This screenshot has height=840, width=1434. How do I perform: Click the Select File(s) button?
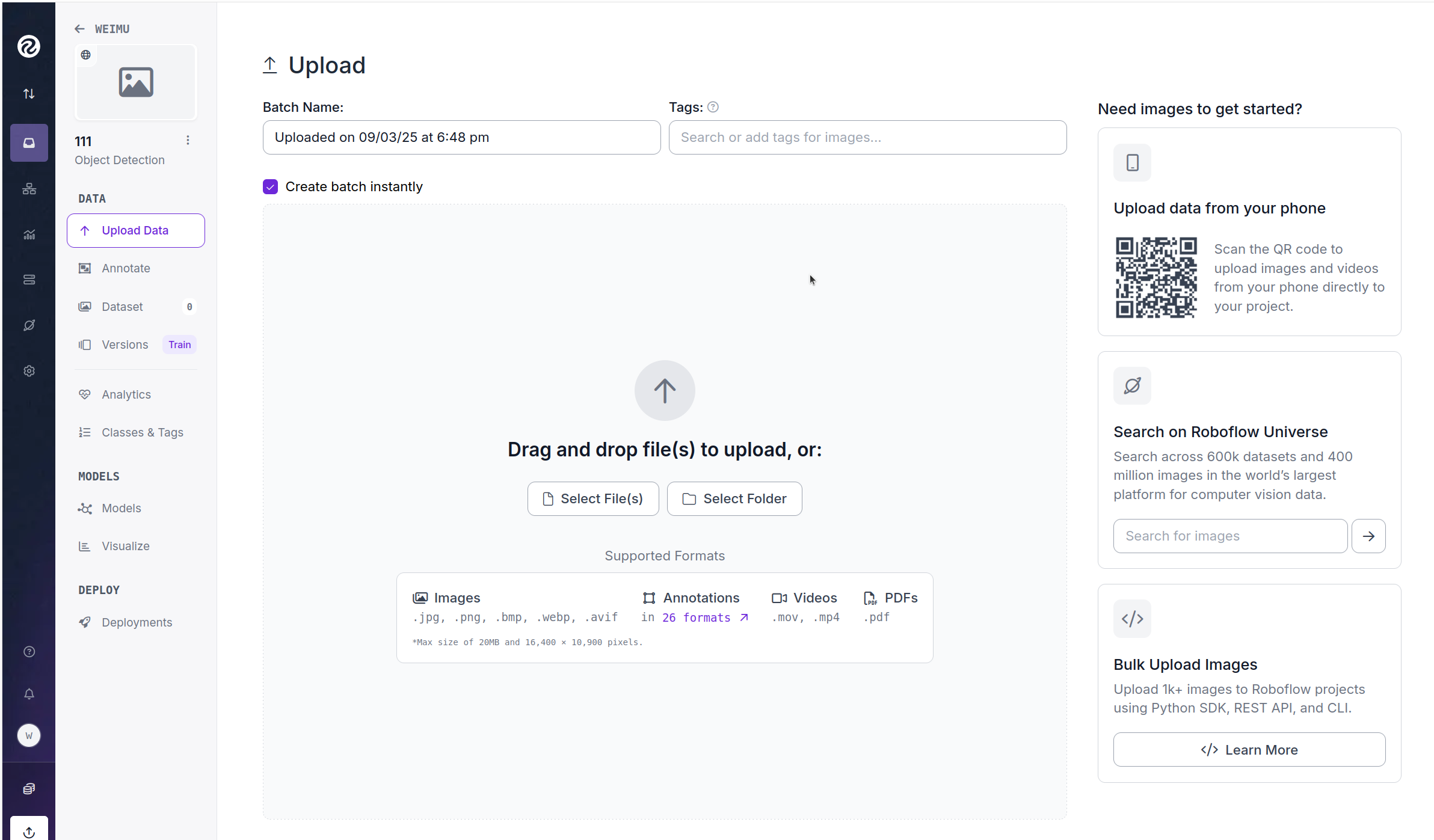click(593, 498)
